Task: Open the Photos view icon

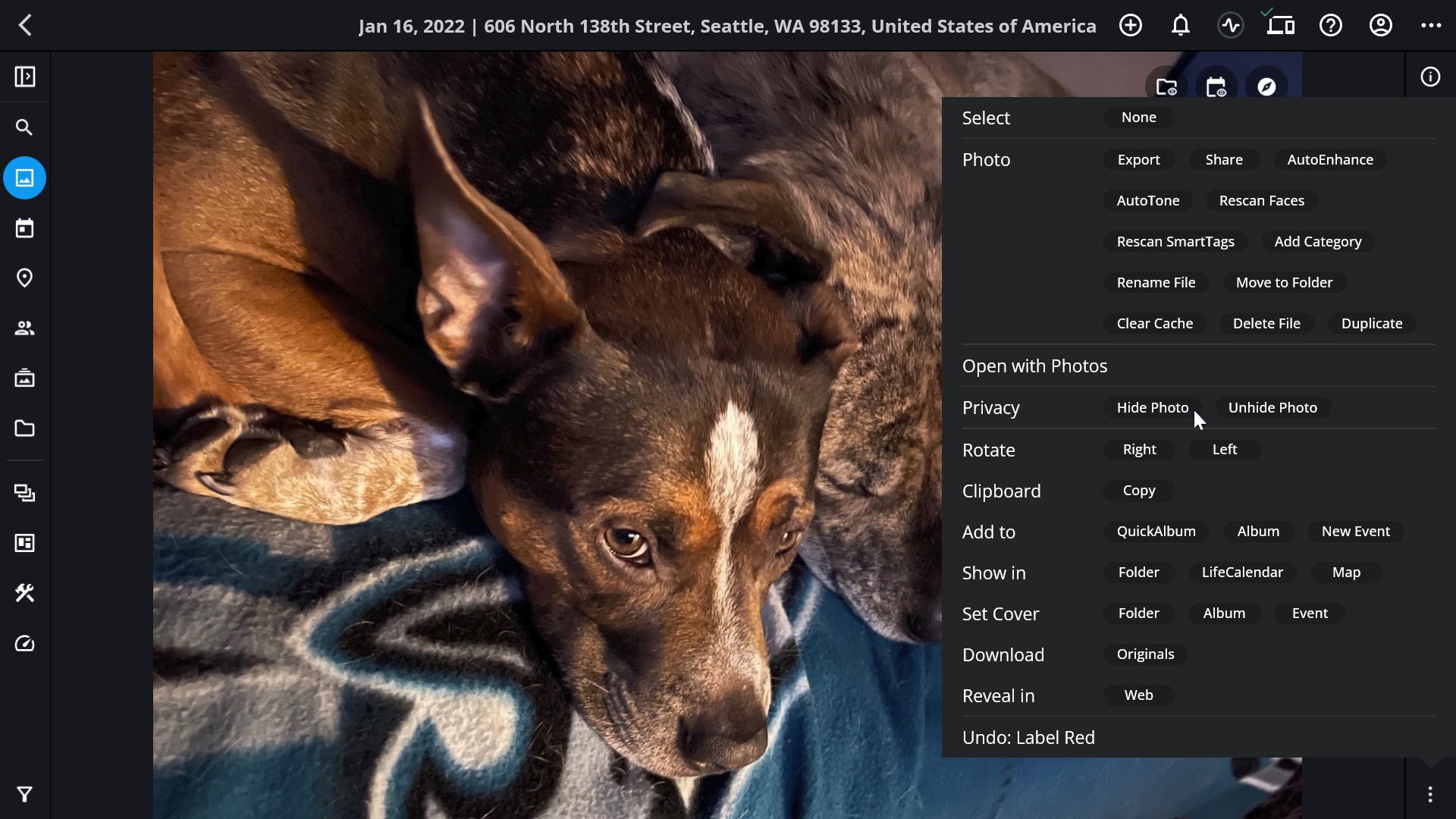Action: pos(25,178)
